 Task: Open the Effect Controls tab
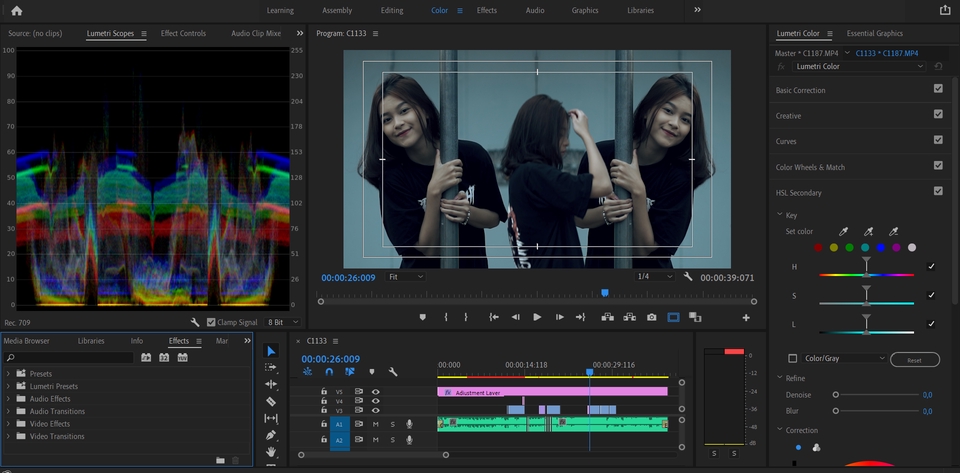point(183,33)
